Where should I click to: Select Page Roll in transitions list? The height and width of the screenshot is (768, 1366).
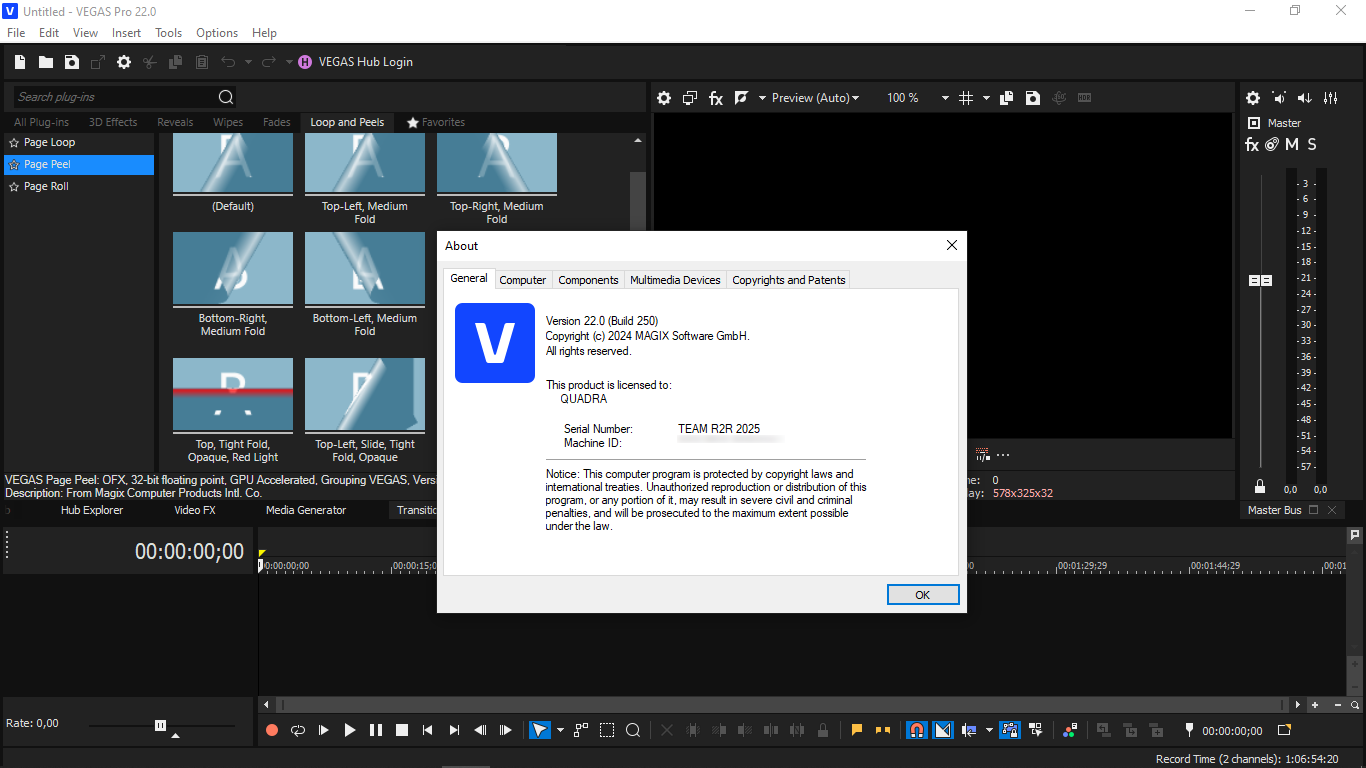79,186
